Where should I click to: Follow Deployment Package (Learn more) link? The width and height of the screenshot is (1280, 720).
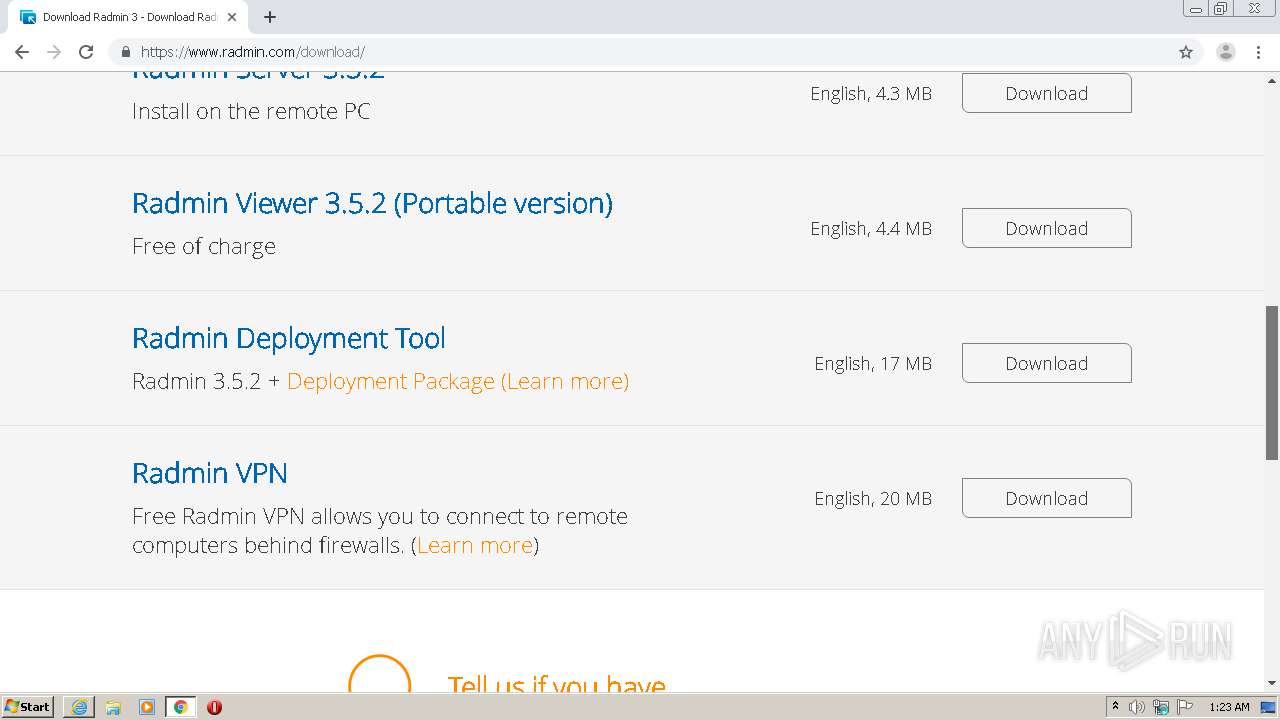(x=458, y=381)
